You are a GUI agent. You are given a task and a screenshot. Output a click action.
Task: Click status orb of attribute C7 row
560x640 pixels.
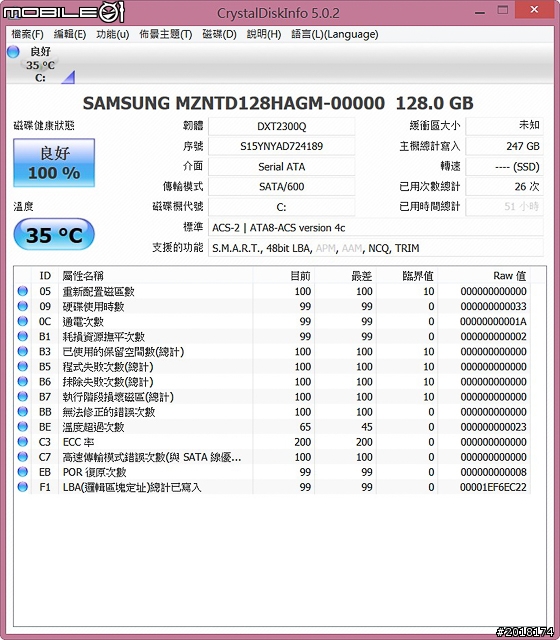click(22, 457)
